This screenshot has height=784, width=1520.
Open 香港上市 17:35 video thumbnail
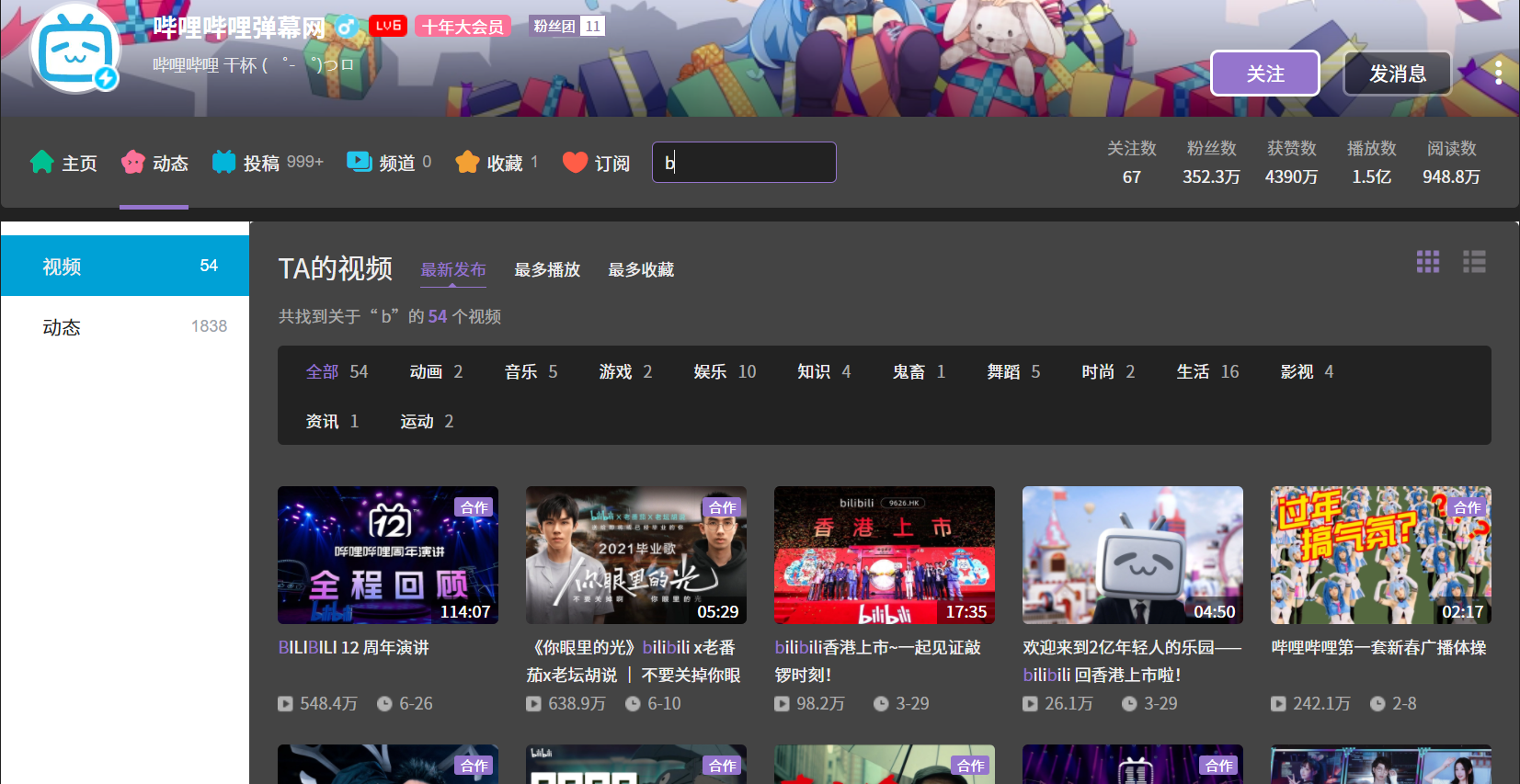[885, 555]
